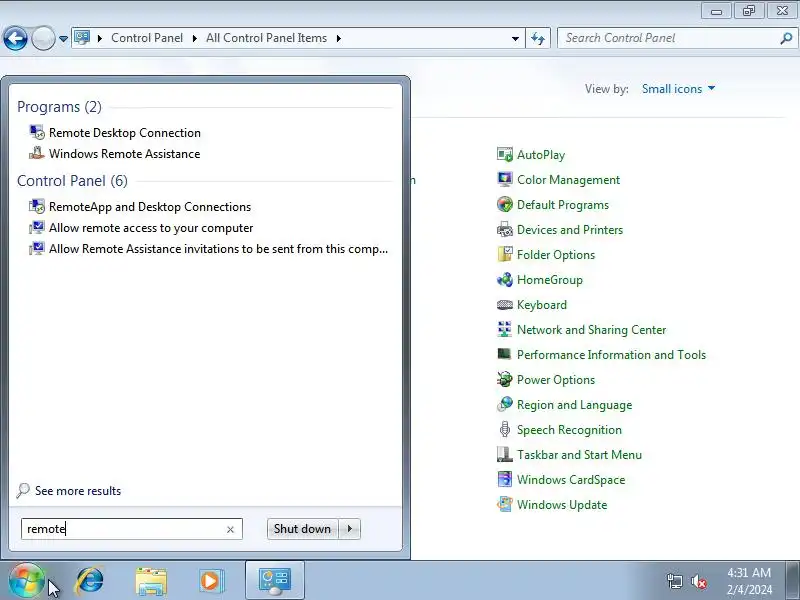Refresh the Control Panel address bar
Viewport: 800px width, 600px height.
538,38
